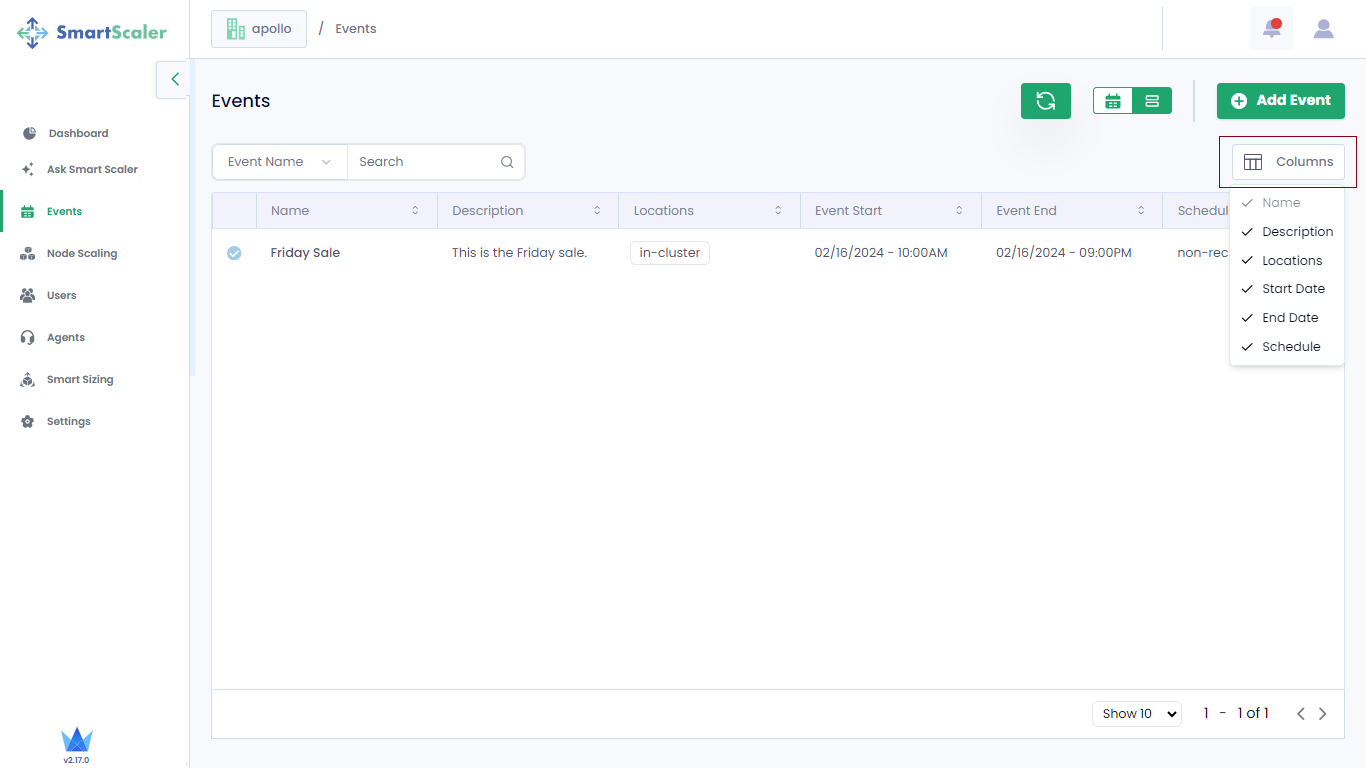1366x768 pixels.
Task: Uncheck Description in the column list
Action: tap(1287, 232)
